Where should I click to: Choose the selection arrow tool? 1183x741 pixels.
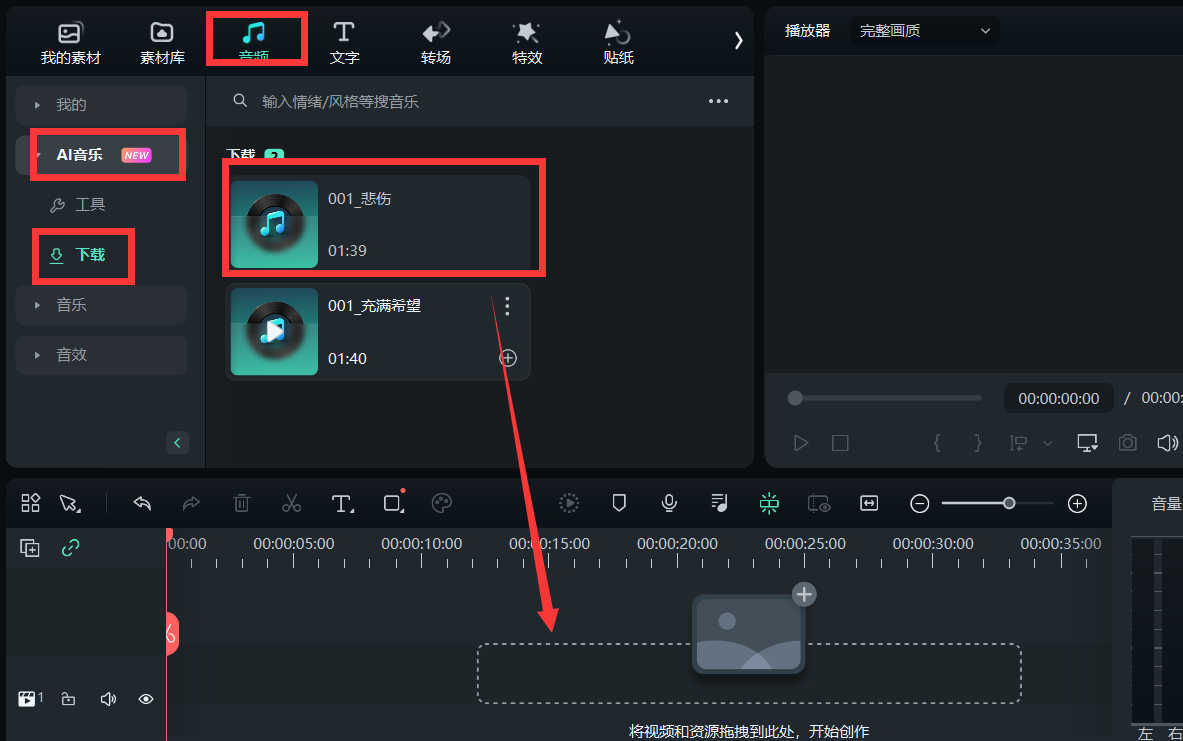point(70,503)
